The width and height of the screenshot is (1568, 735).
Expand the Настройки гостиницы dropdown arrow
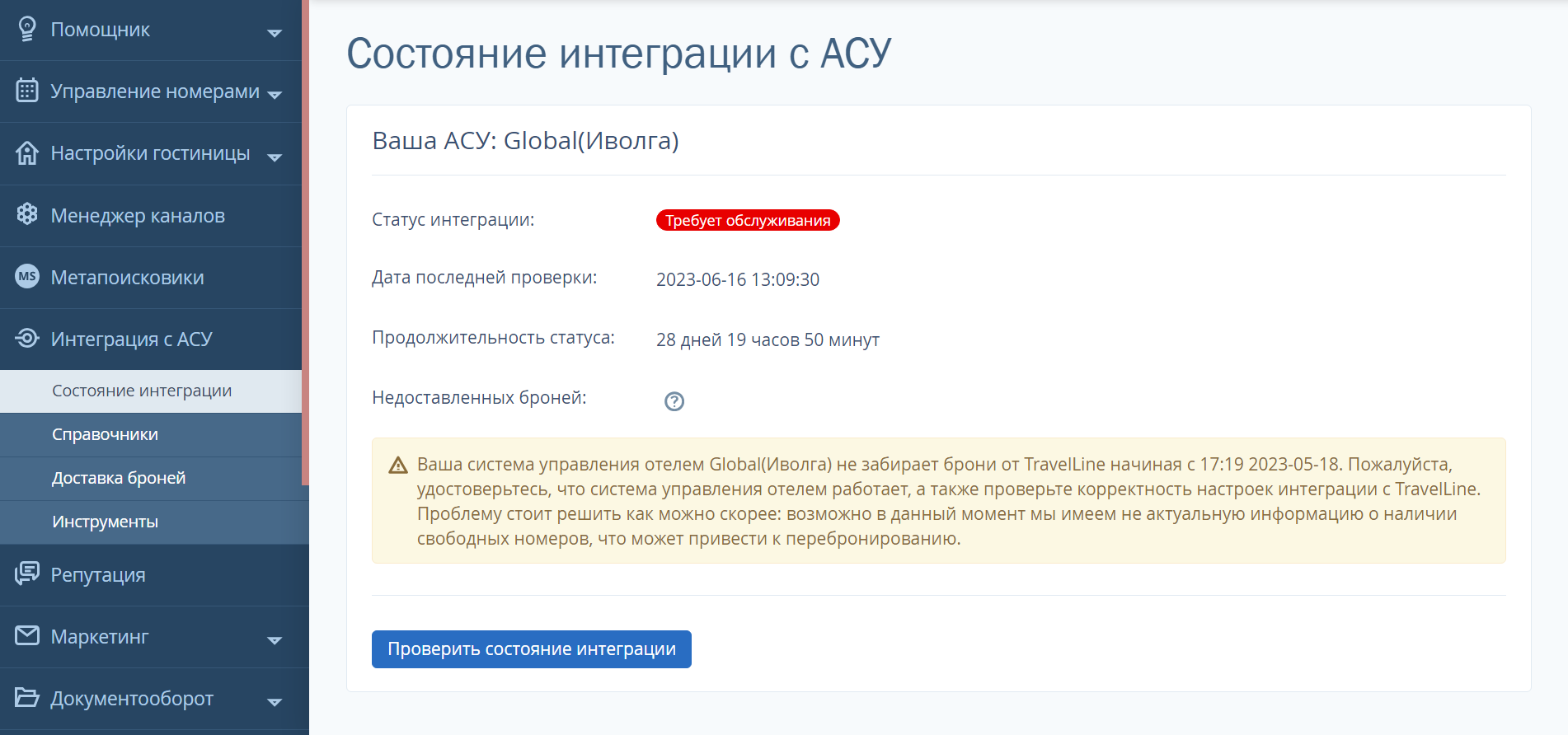click(x=275, y=157)
